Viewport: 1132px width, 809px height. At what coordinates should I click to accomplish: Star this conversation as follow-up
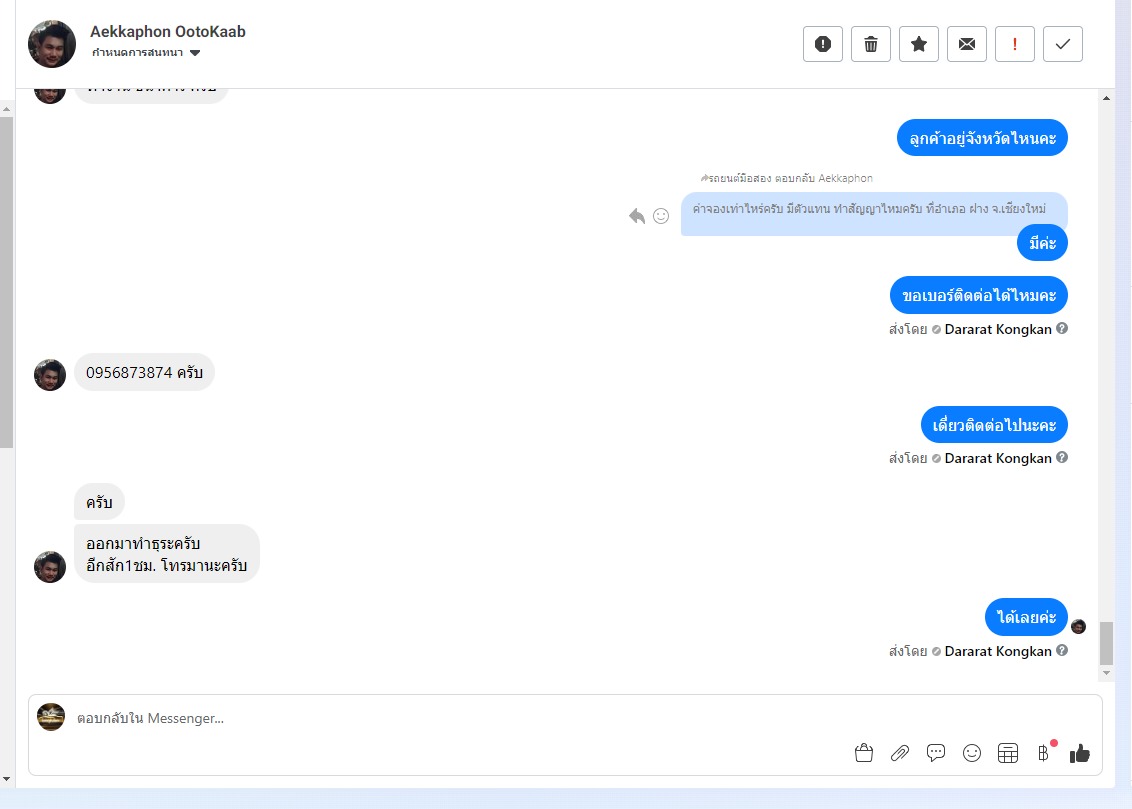tap(918, 44)
